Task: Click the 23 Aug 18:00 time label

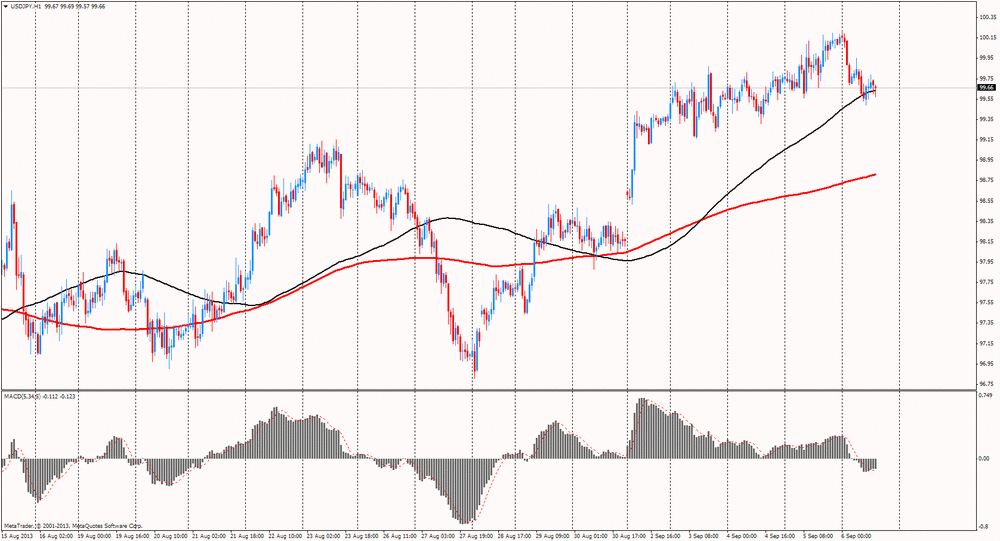Action: click(x=361, y=537)
